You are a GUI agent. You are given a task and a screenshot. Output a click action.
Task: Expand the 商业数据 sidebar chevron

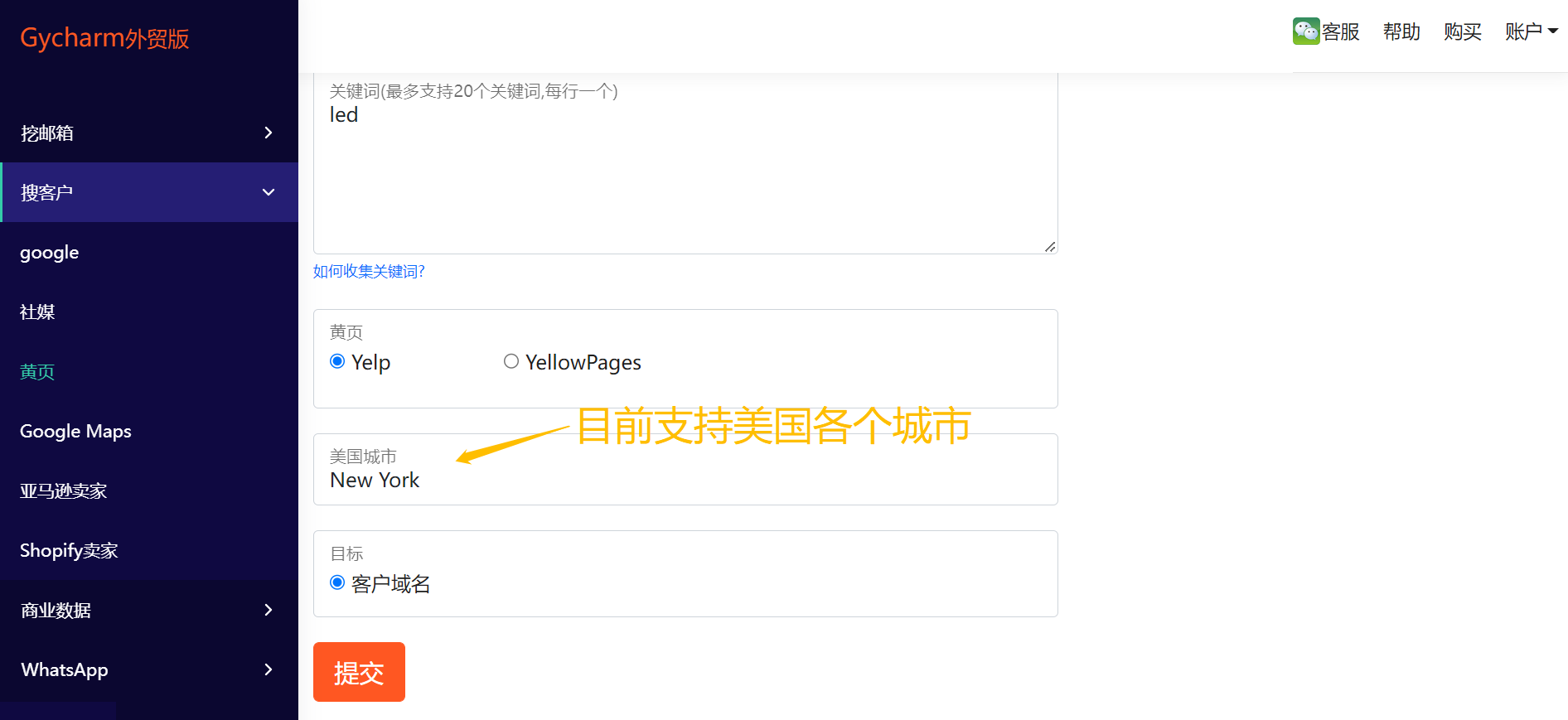(x=268, y=610)
